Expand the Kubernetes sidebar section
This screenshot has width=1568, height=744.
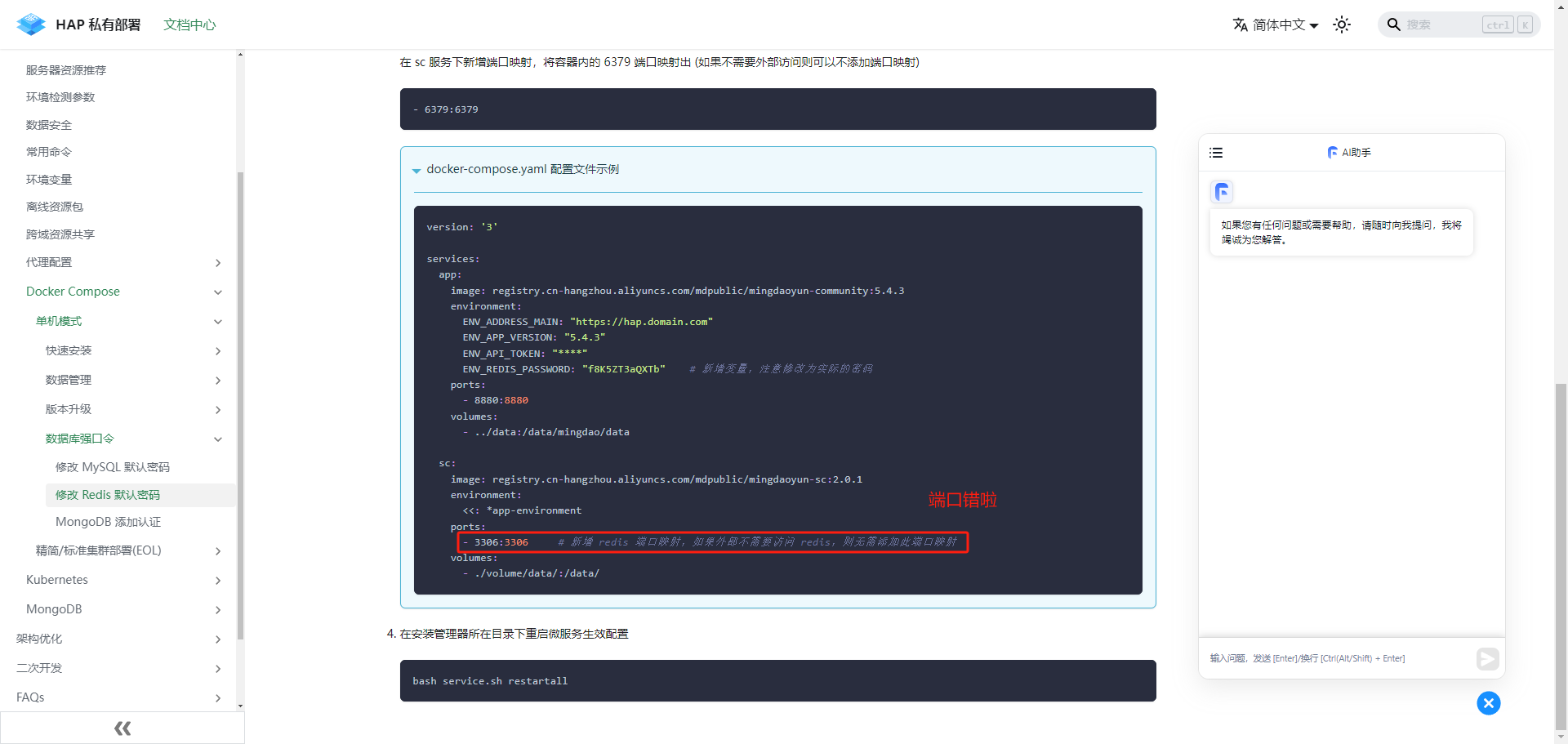(x=217, y=581)
